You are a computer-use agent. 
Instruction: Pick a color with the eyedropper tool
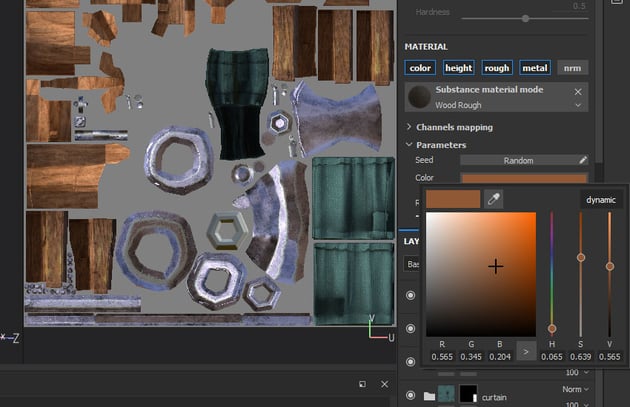coord(493,199)
